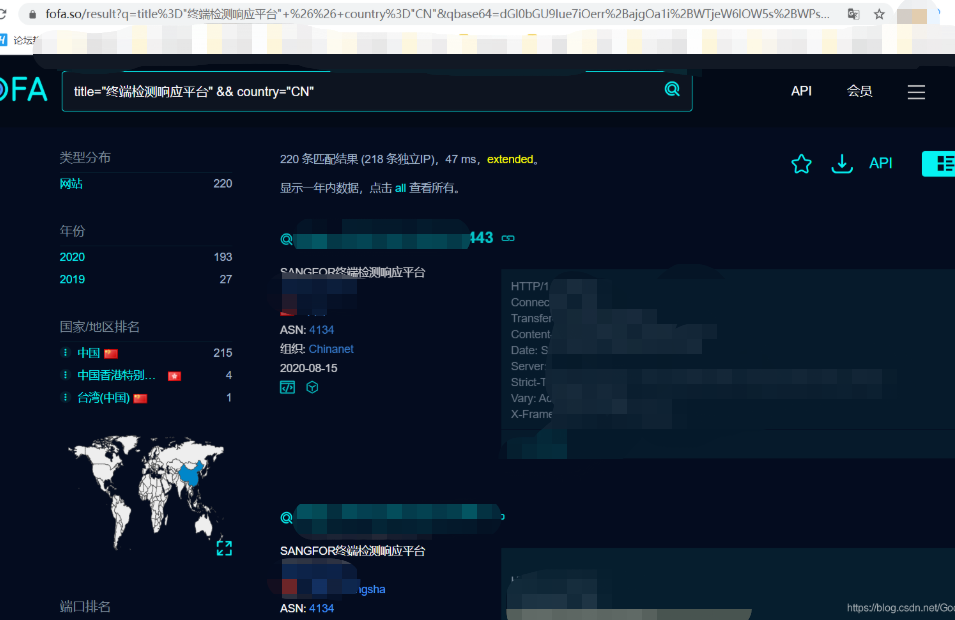Click the 'all' link to view all data
The image size is (955, 620).
click(400, 188)
